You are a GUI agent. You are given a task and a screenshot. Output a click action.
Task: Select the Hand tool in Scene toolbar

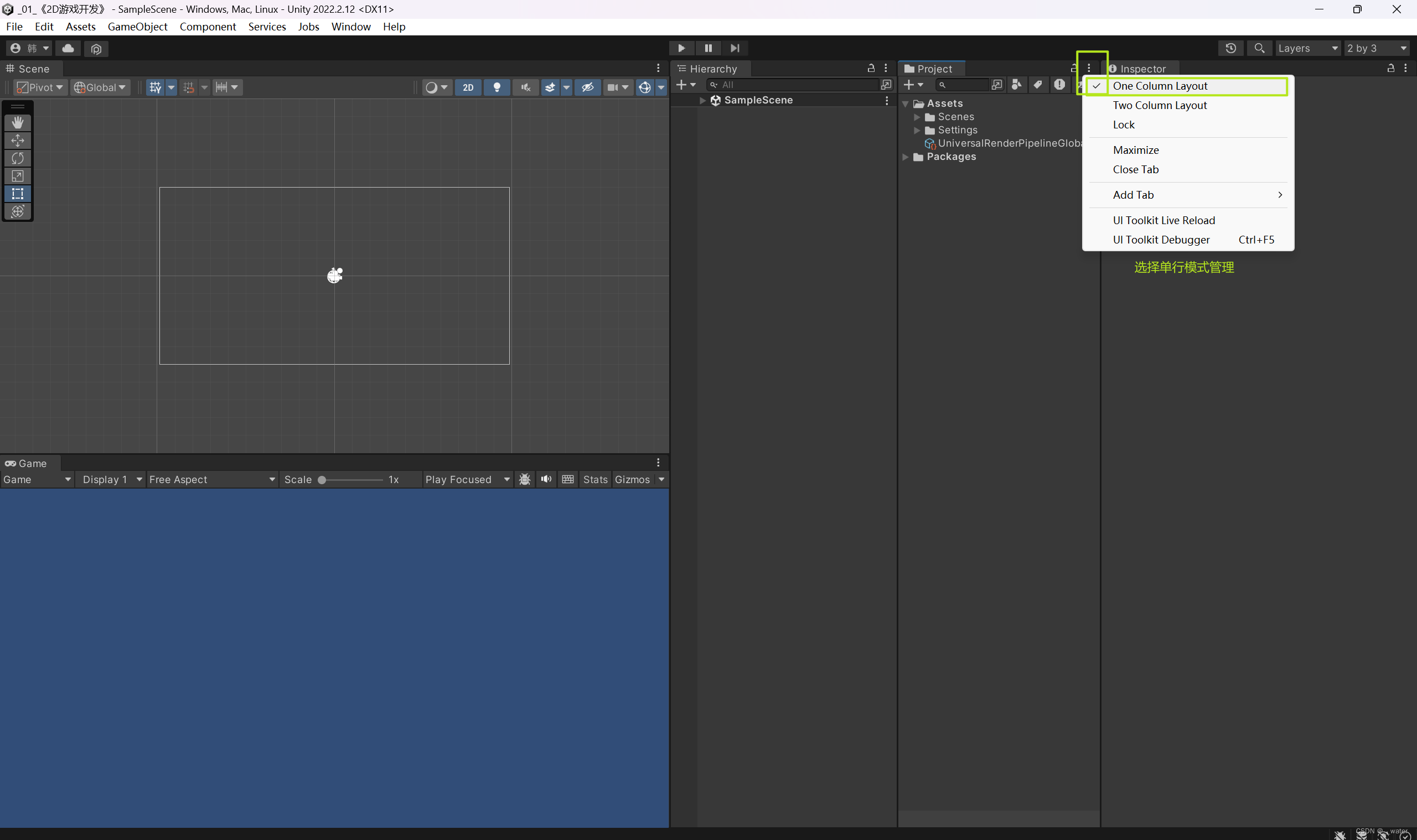(x=18, y=122)
